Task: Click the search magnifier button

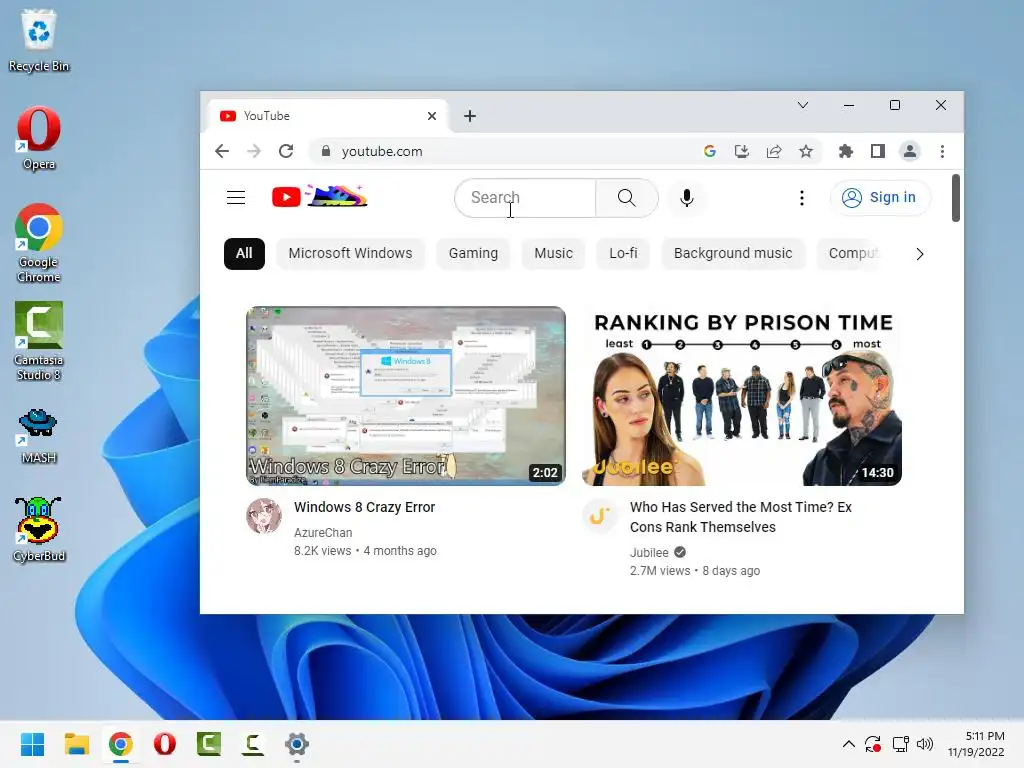Action: click(x=626, y=198)
